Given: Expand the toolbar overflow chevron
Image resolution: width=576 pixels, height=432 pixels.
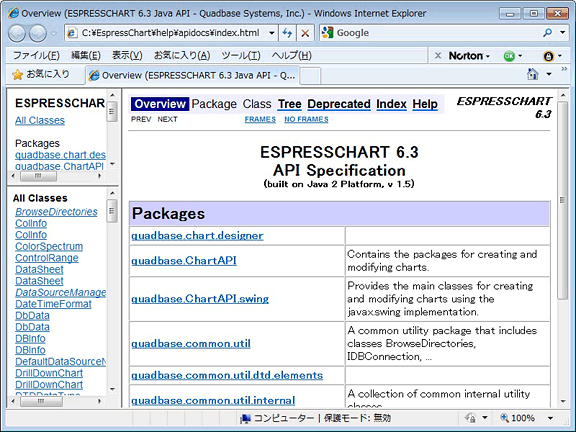Looking at the screenshot, I should [564, 69].
